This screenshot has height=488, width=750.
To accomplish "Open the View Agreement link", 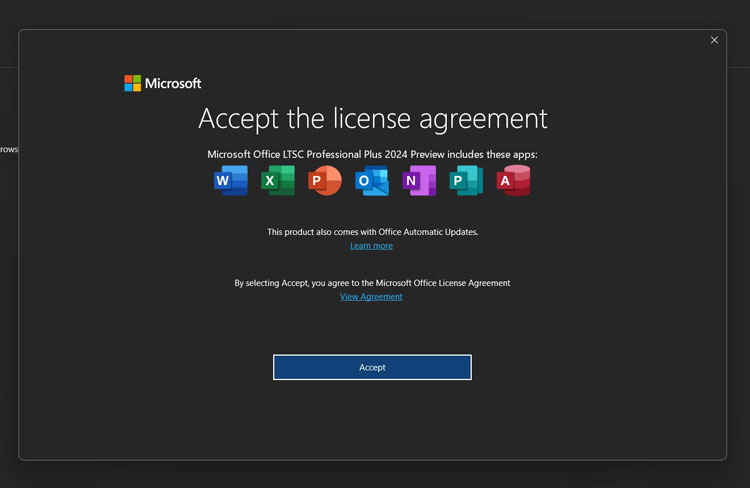I will (371, 297).
